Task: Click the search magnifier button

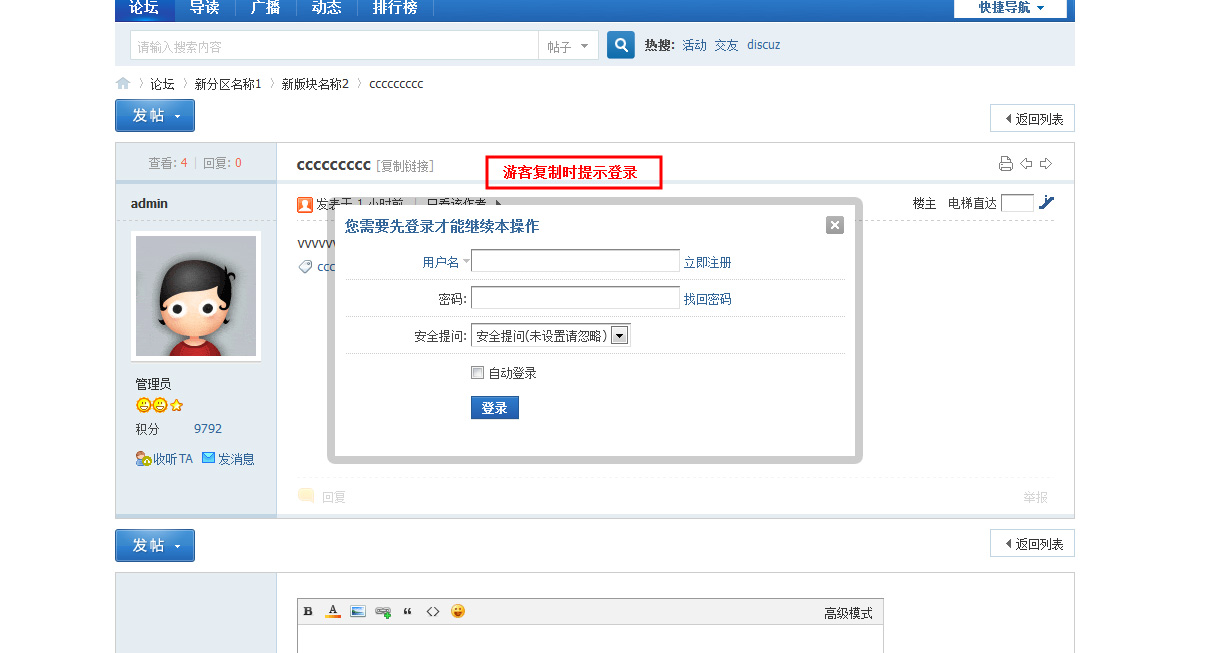Action: coord(621,45)
